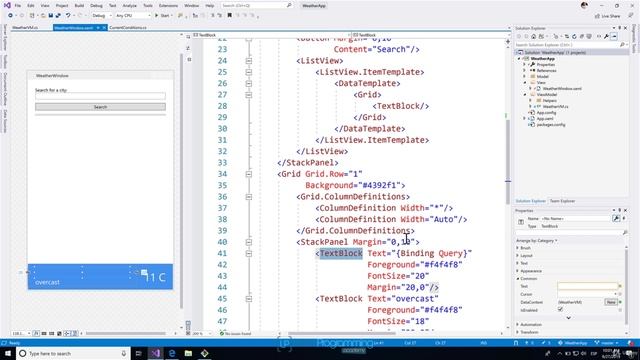The width and height of the screenshot is (640, 360).
Task: Expand the Transform property category
Action: coord(518,332)
